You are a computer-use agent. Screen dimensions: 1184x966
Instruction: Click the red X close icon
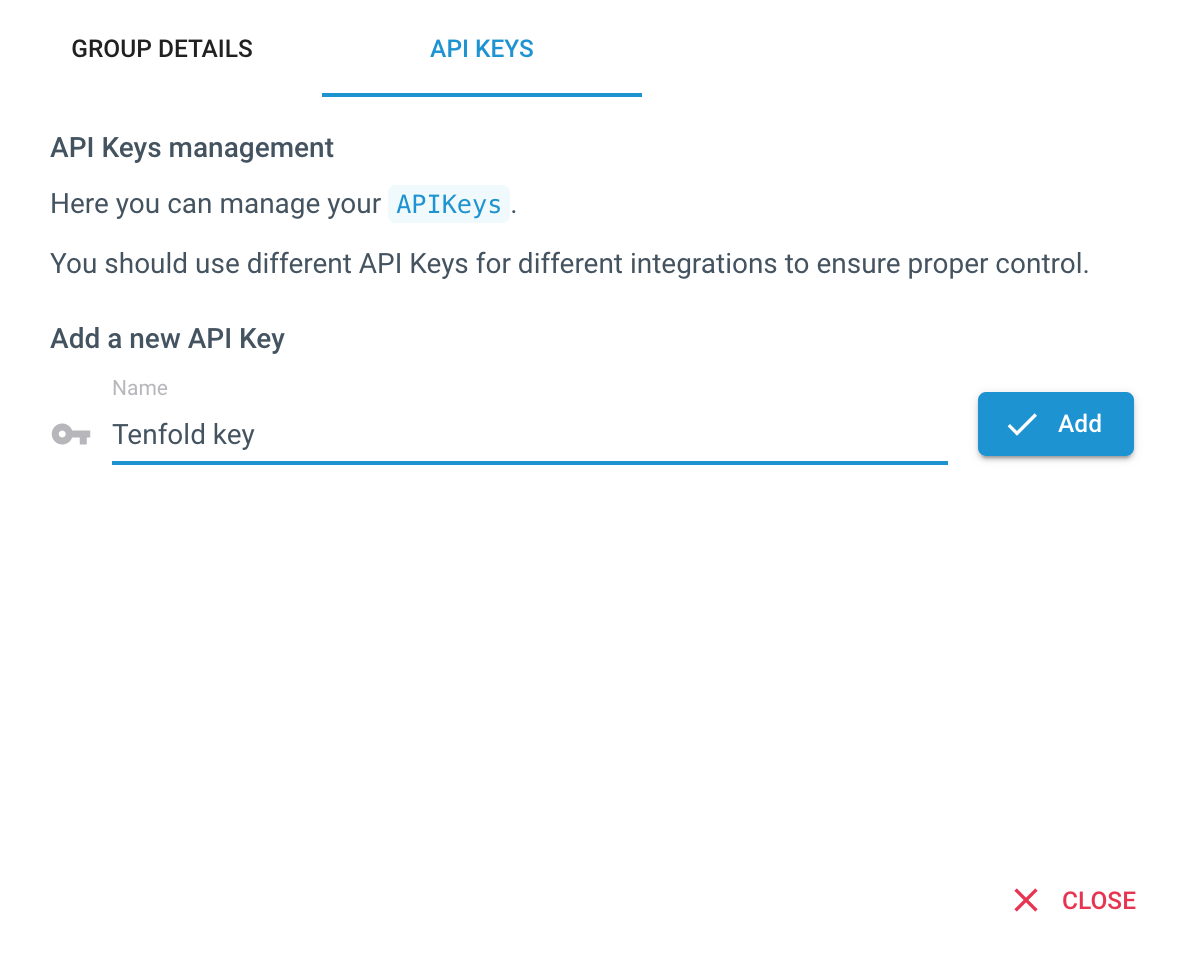1025,900
